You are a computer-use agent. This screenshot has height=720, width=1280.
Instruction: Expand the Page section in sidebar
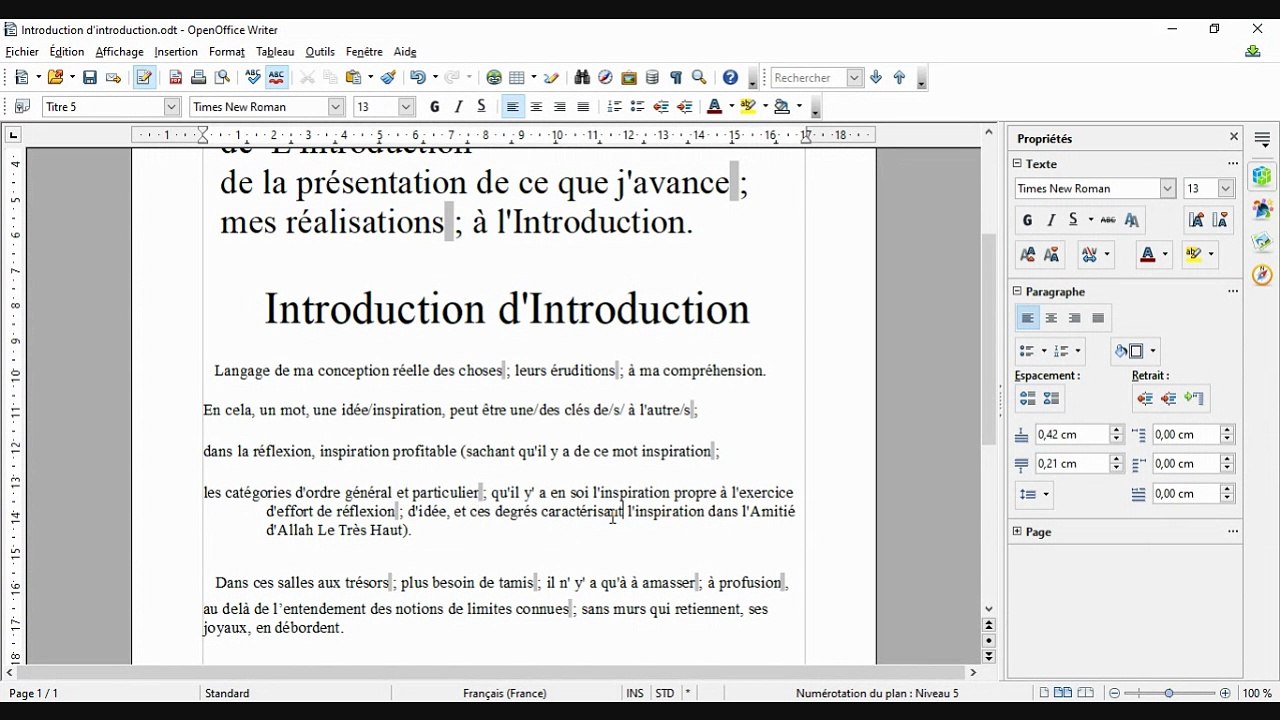[x=1017, y=531]
